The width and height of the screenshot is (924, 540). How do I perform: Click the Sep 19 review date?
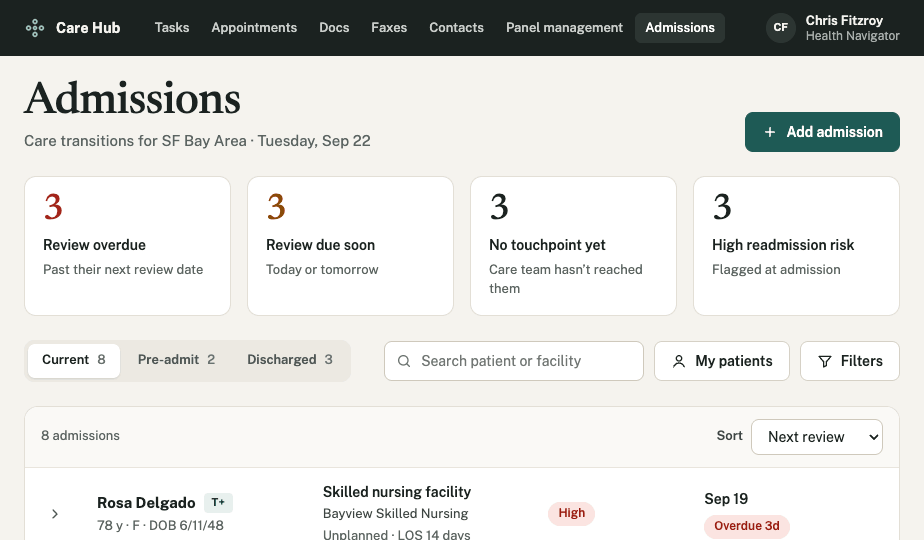coord(726,499)
